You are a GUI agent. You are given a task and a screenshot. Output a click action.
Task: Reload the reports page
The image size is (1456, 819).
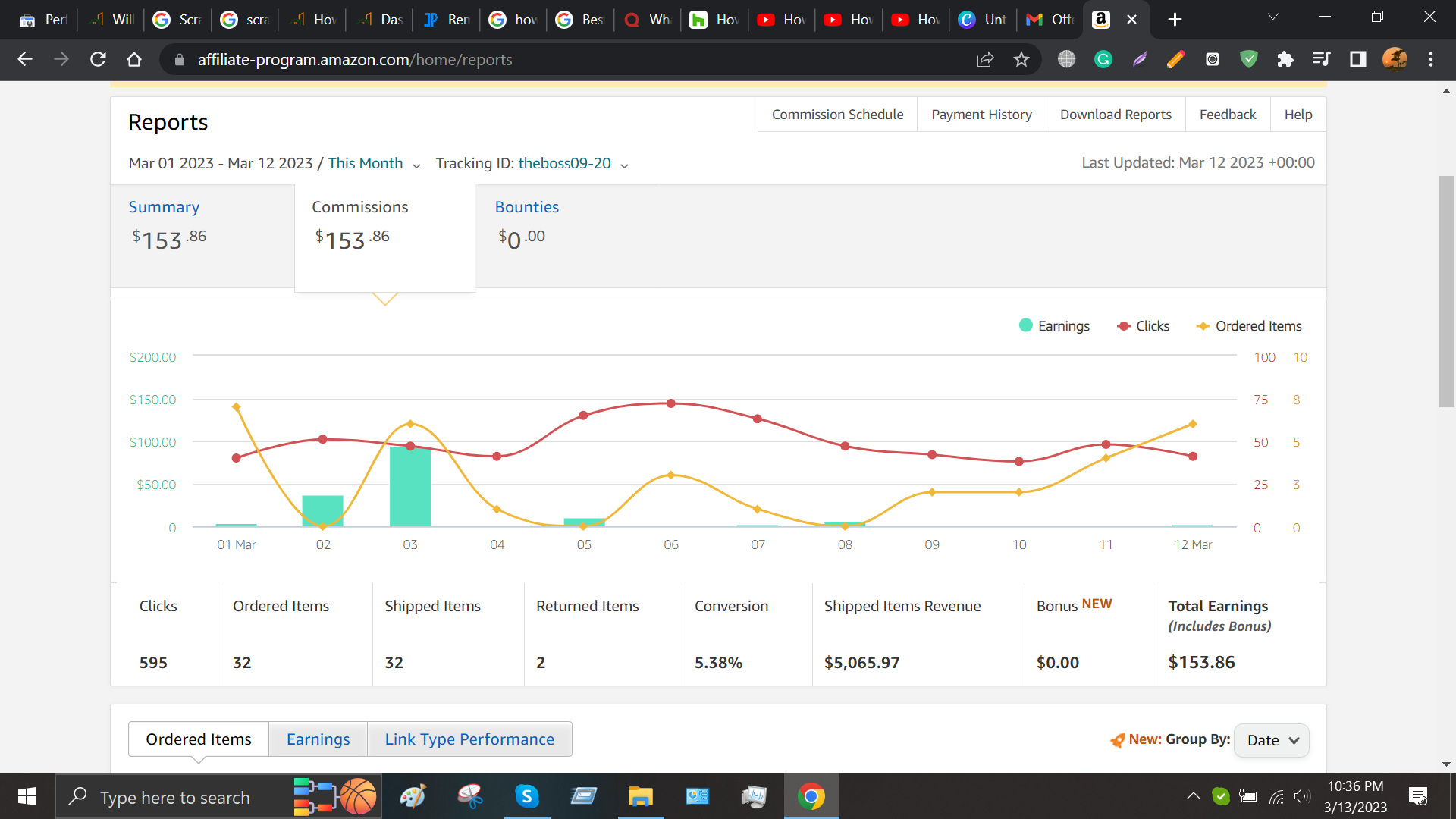coord(98,59)
